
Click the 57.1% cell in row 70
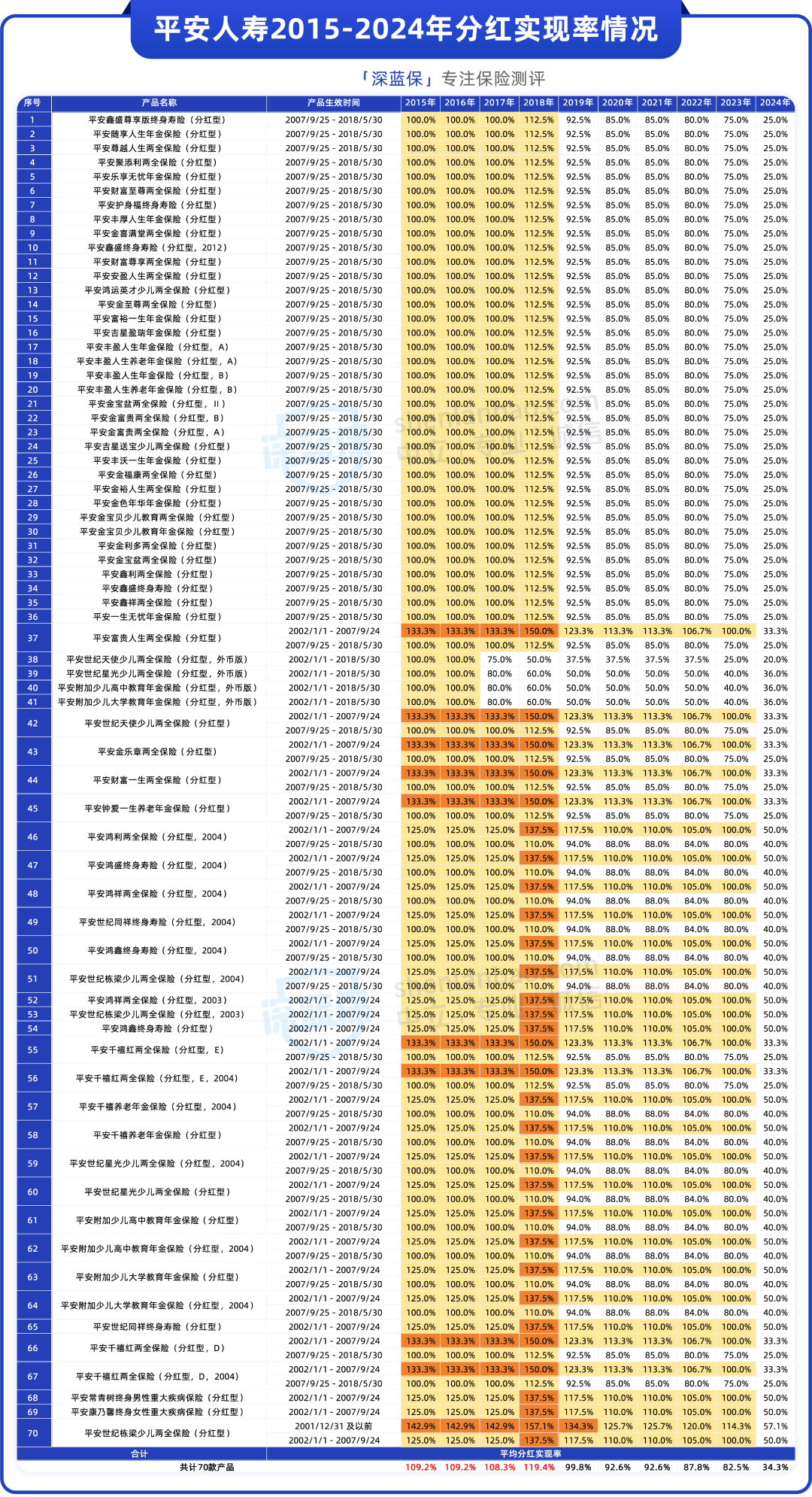775,1426
